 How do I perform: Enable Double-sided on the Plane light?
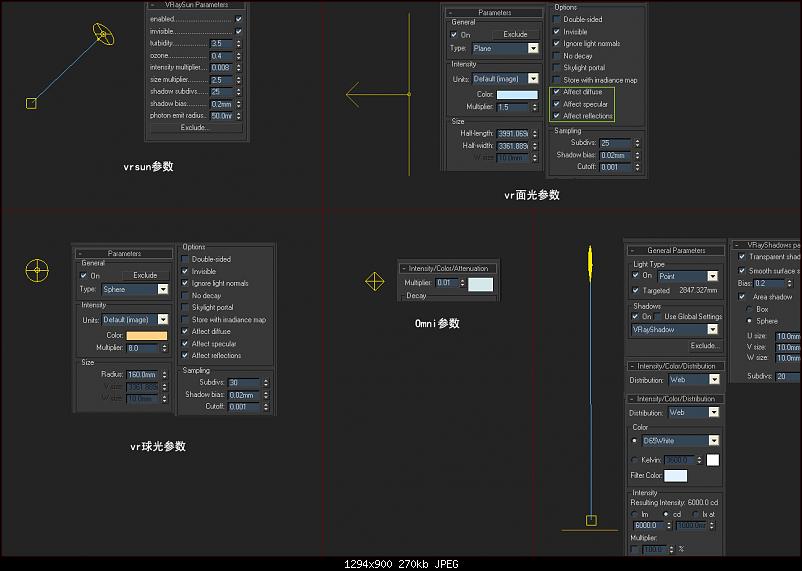point(557,19)
